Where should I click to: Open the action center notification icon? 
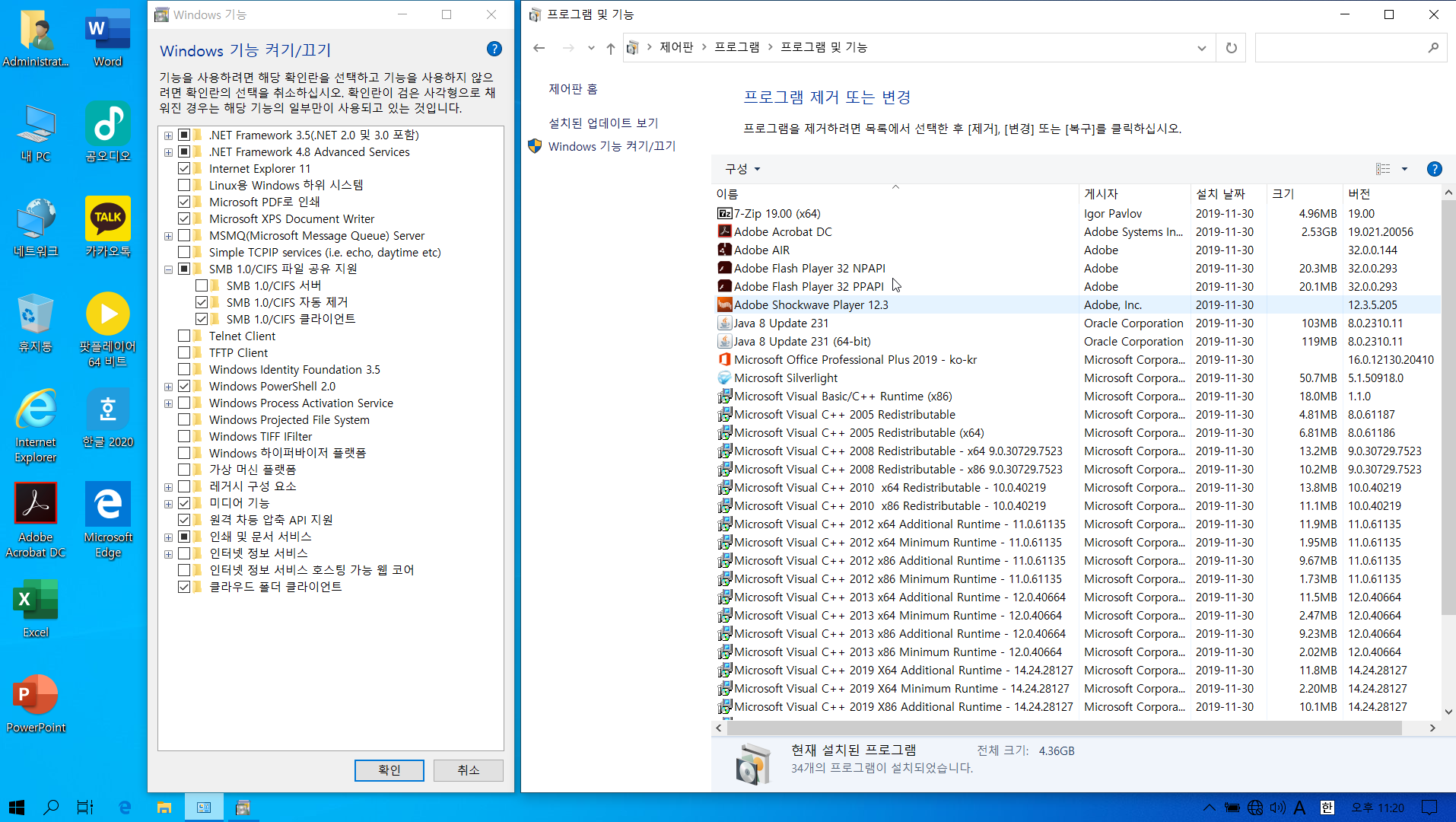coord(1430,808)
